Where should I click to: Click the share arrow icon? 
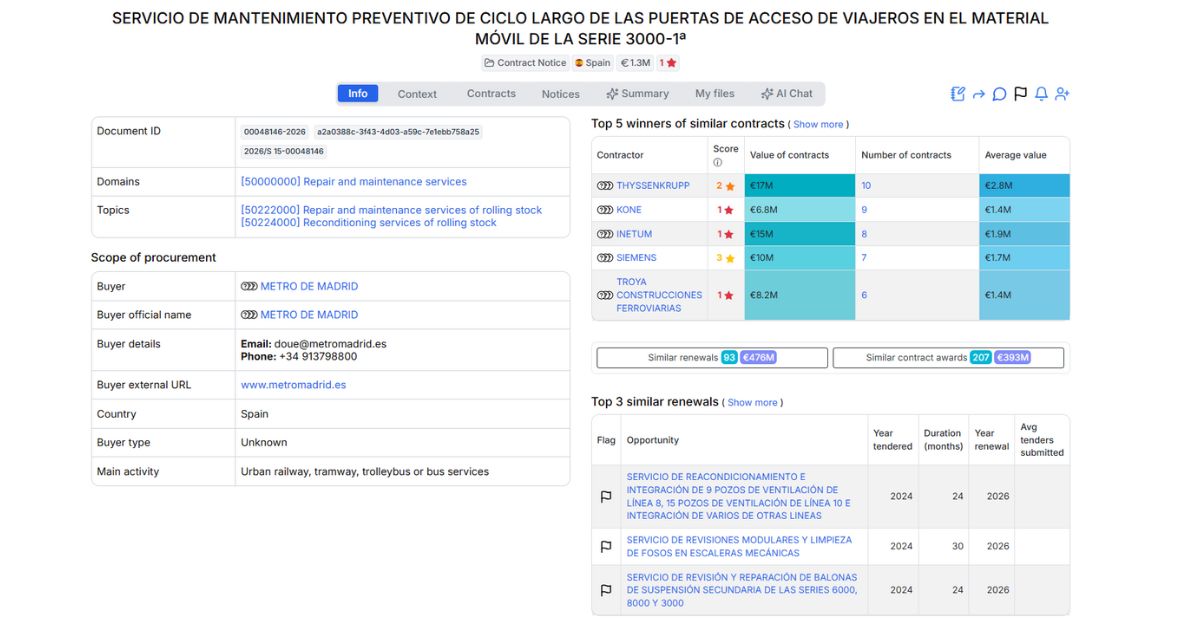978,93
